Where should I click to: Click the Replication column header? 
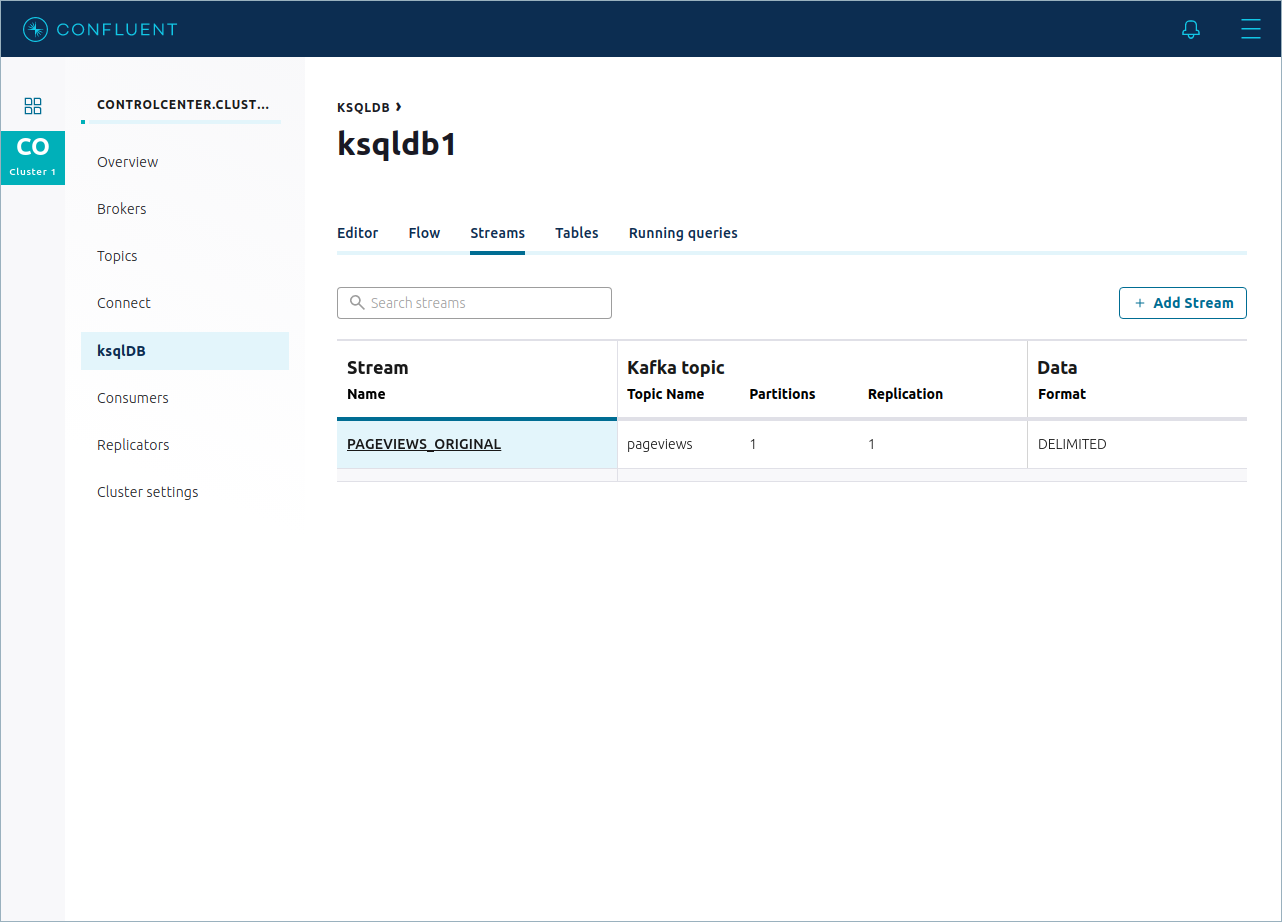tap(905, 394)
